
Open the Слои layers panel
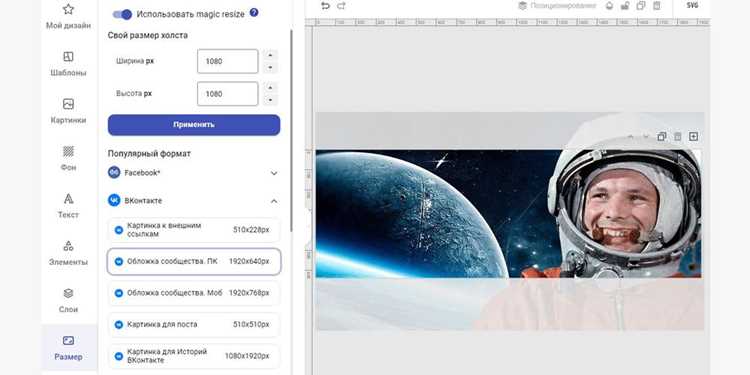[68, 301]
